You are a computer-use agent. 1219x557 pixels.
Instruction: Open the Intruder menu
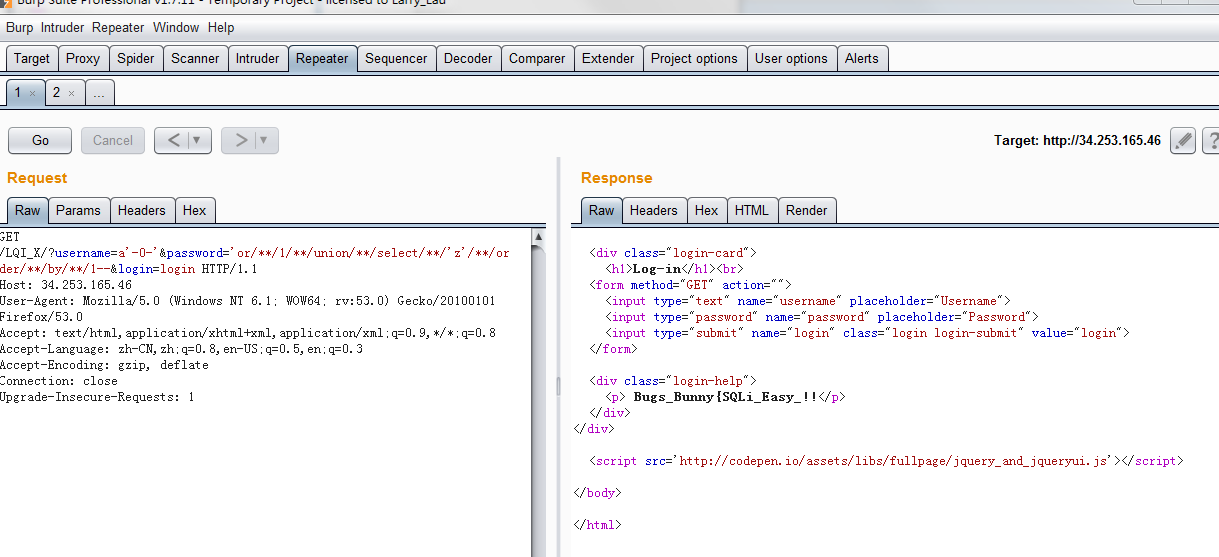pyautogui.click(x=63, y=27)
